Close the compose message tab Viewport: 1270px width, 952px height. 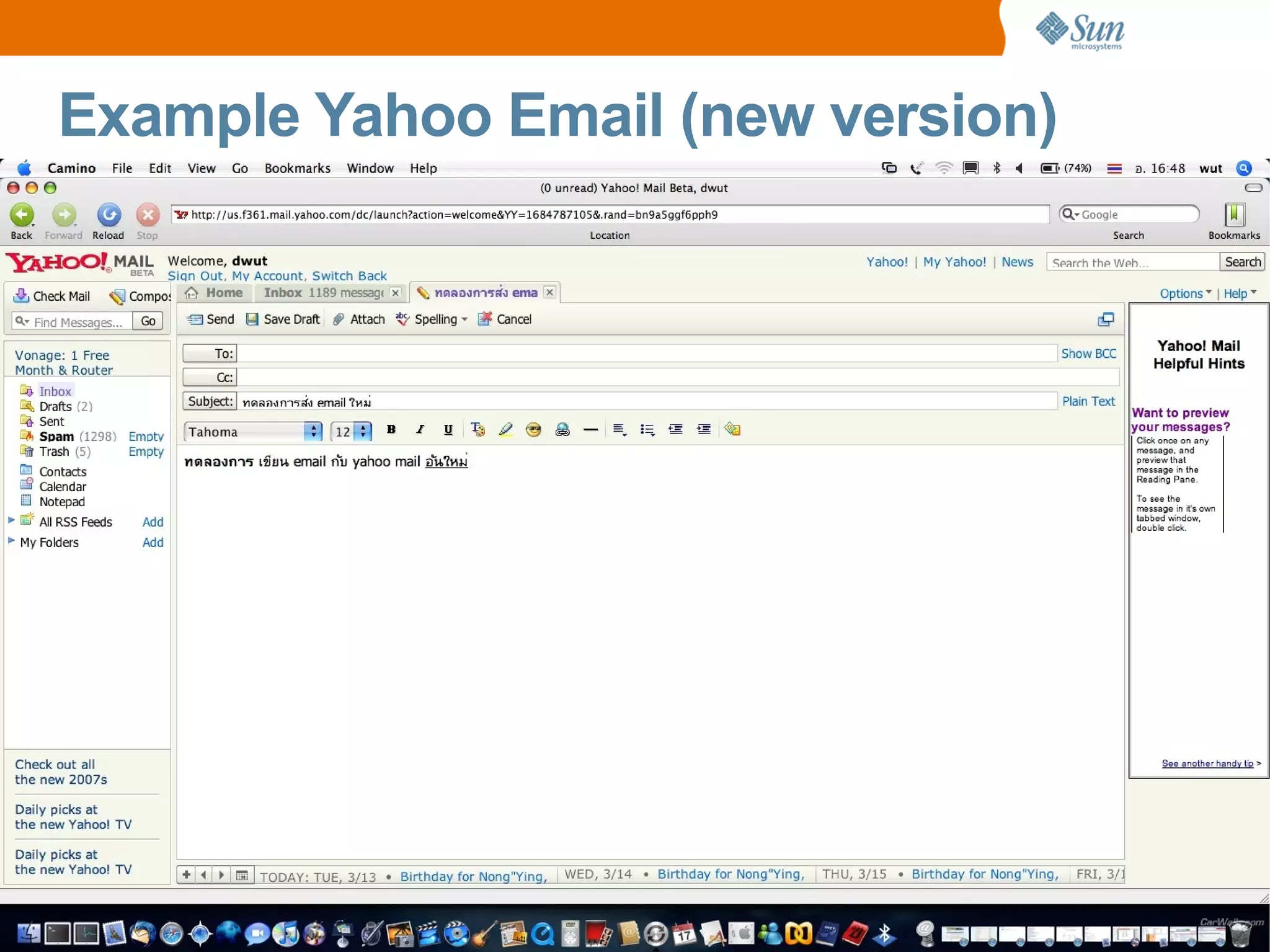point(549,292)
